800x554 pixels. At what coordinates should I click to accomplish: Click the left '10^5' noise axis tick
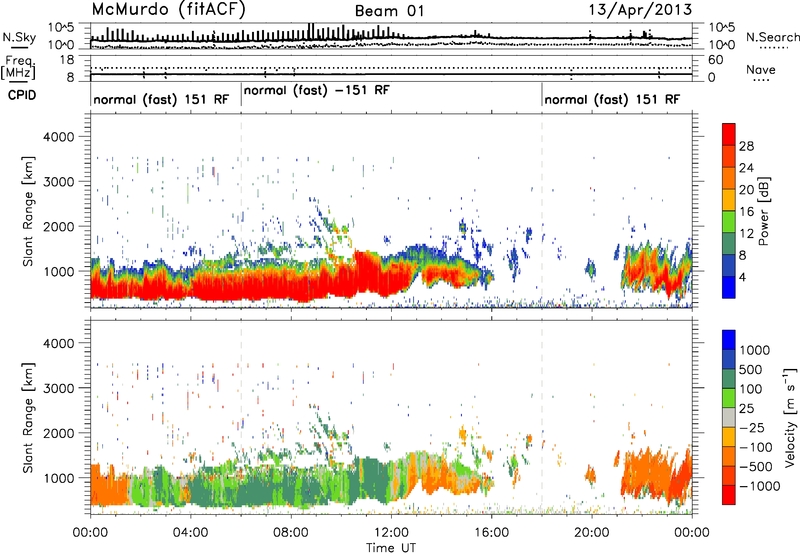pos(61,27)
